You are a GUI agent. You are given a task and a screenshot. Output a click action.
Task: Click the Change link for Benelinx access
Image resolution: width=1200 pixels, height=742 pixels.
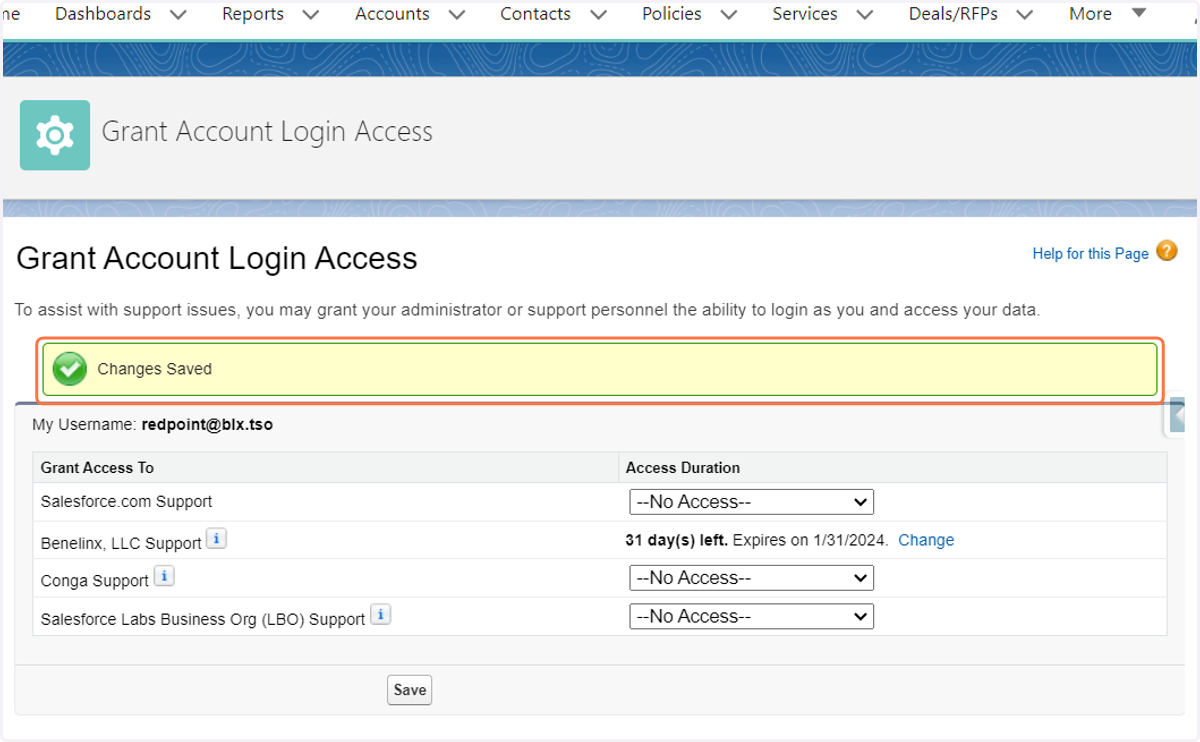(x=926, y=540)
